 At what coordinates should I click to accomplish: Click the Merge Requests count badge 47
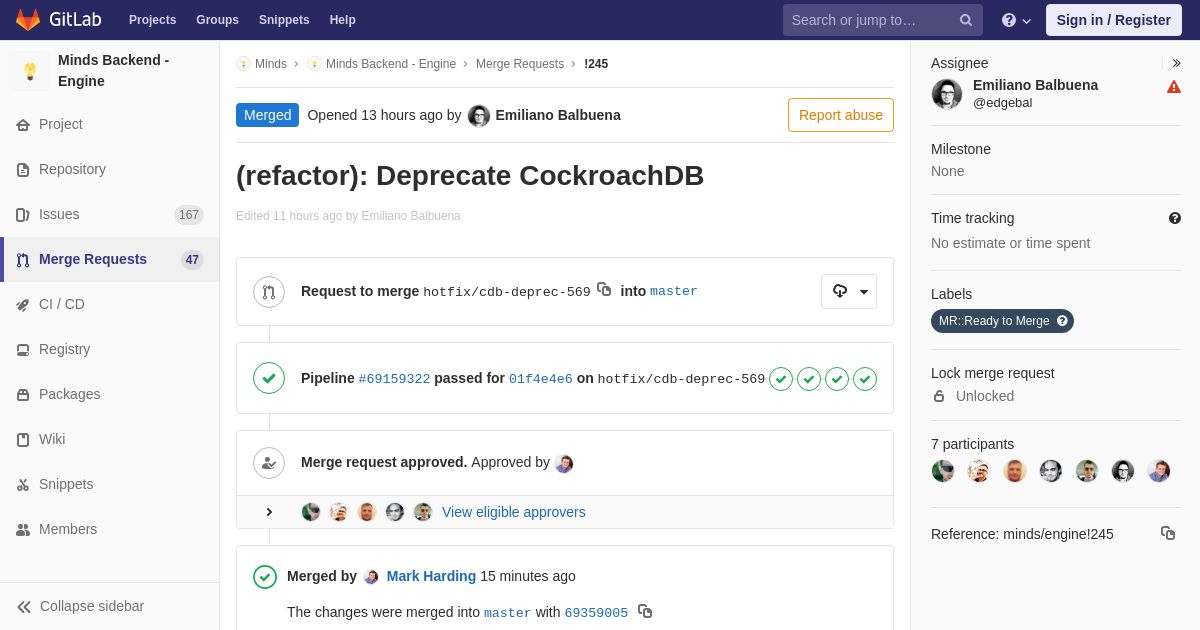[x=192, y=260]
